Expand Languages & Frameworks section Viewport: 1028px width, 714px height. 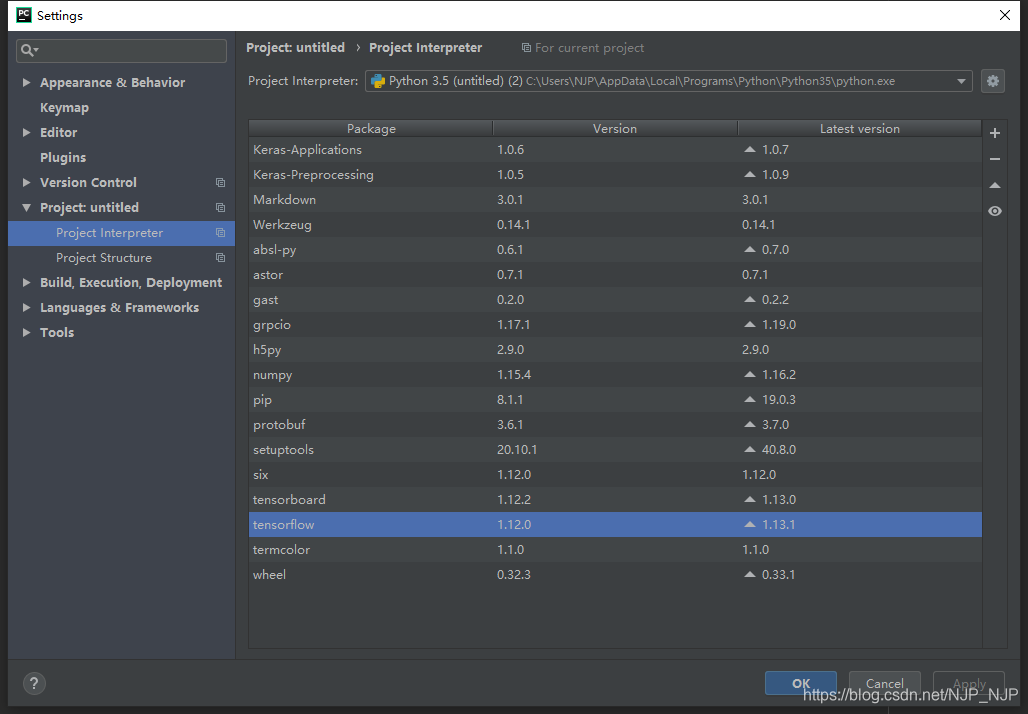pyautogui.click(x=26, y=307)
